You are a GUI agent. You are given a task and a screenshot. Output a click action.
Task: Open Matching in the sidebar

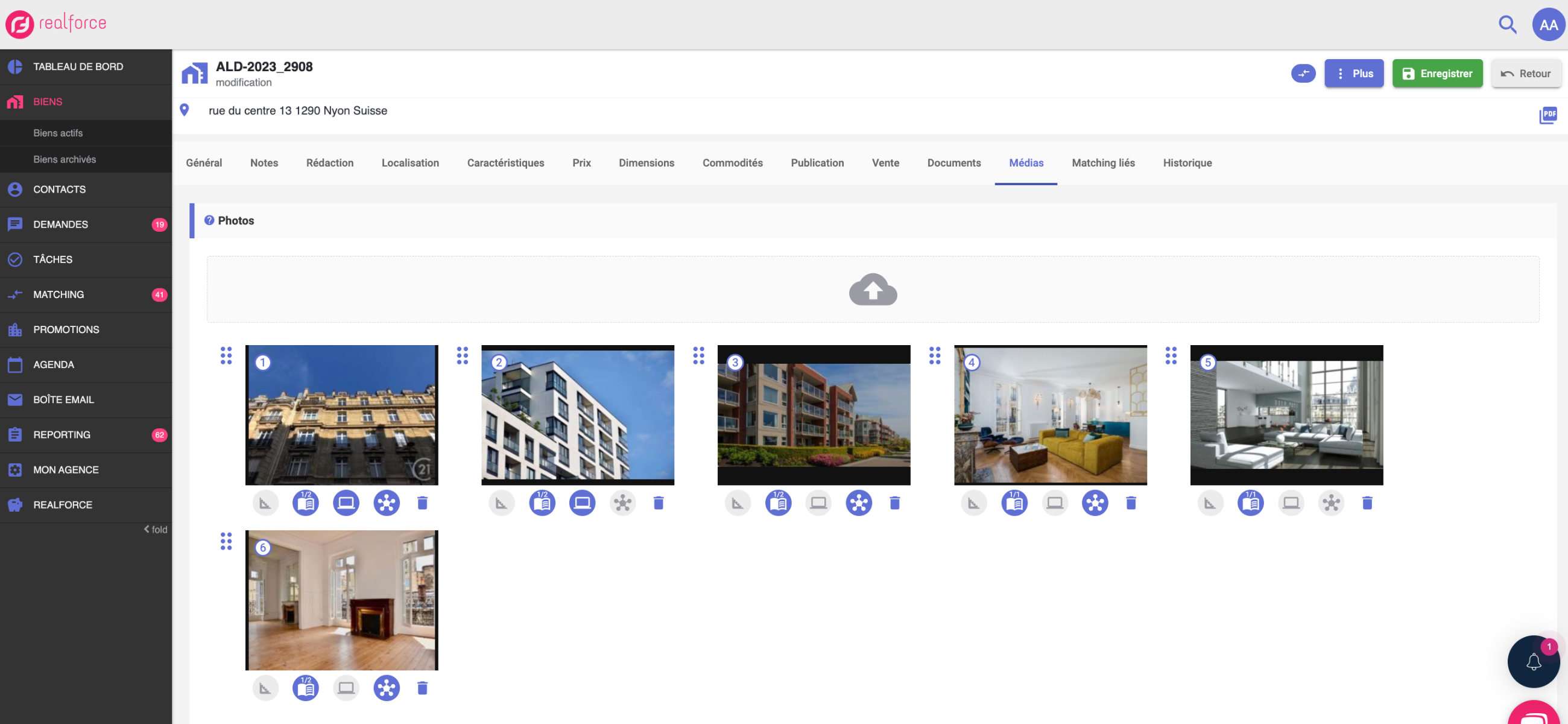(86, 294)
